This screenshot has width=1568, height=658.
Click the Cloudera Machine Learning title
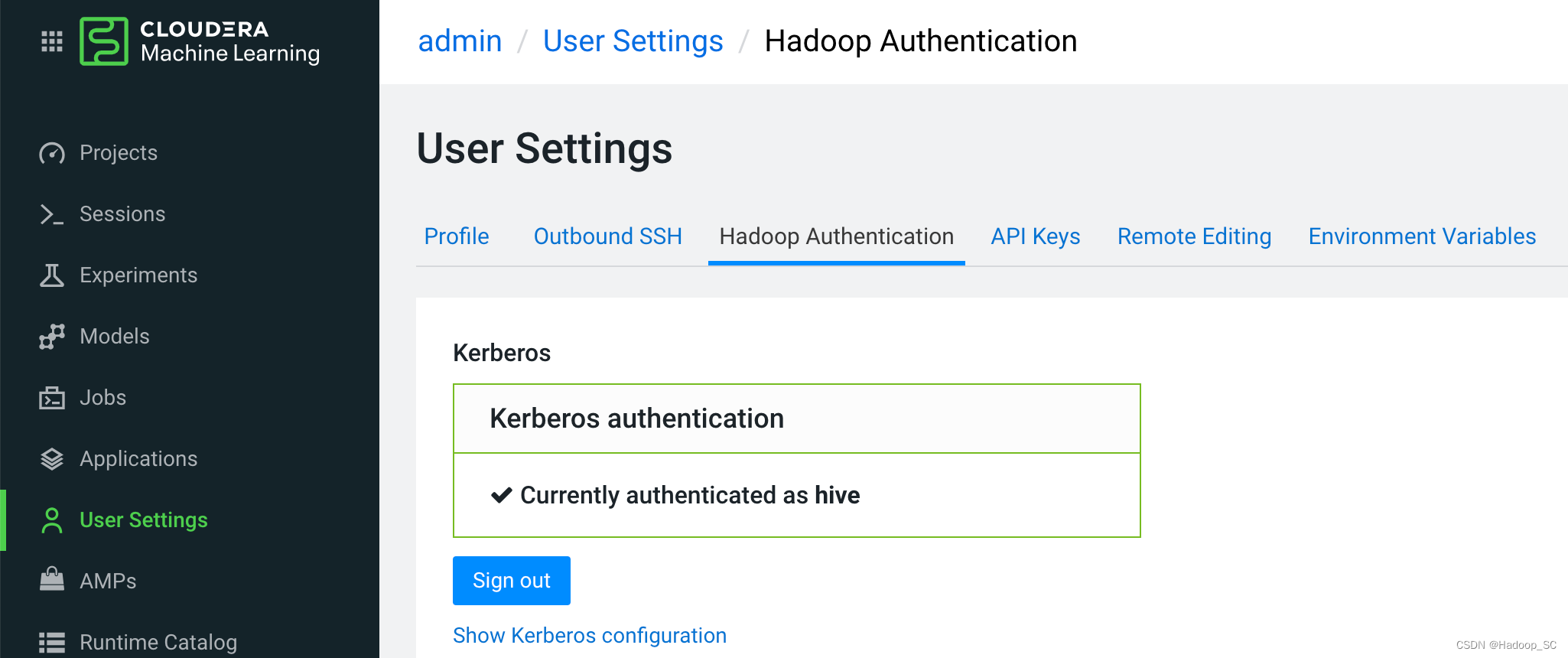pyautogui.click(x=229, y=41)
